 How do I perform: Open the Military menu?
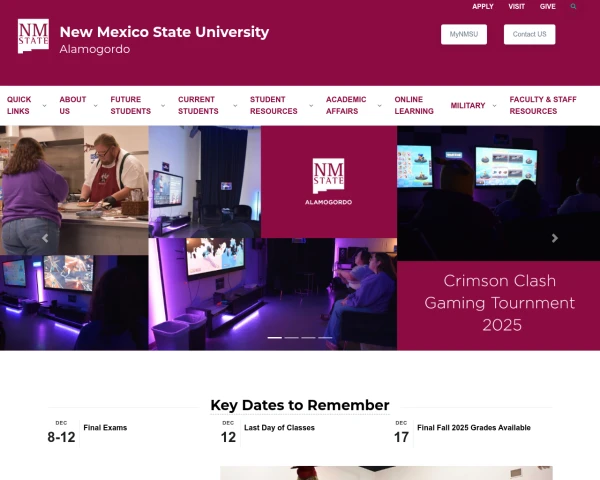468,106
